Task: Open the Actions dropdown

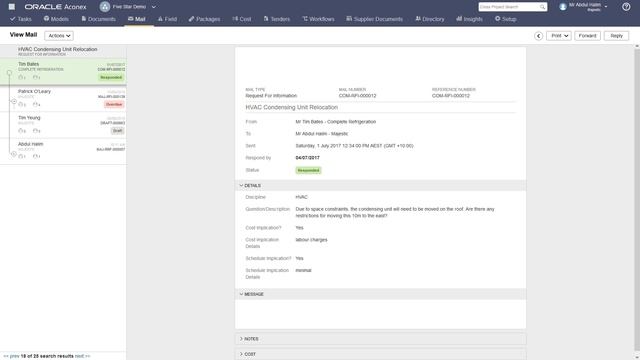Action: point(59,36)
